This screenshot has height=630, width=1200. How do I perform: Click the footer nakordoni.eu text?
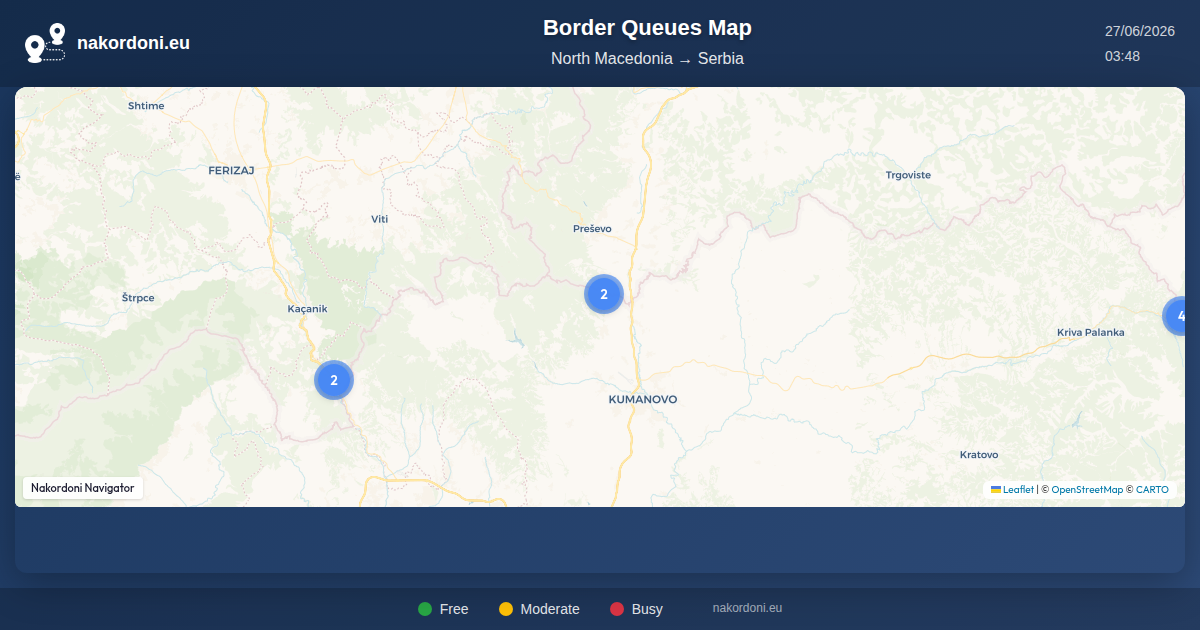(747, 608)
